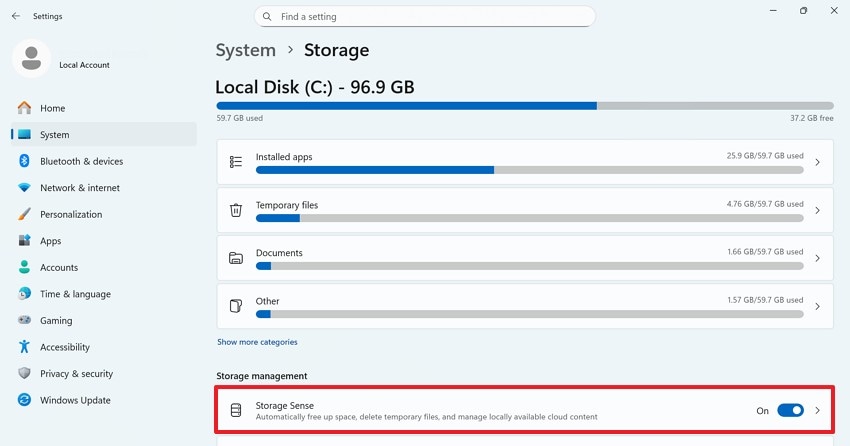Go to the Apps settings page

pos(50,241)
